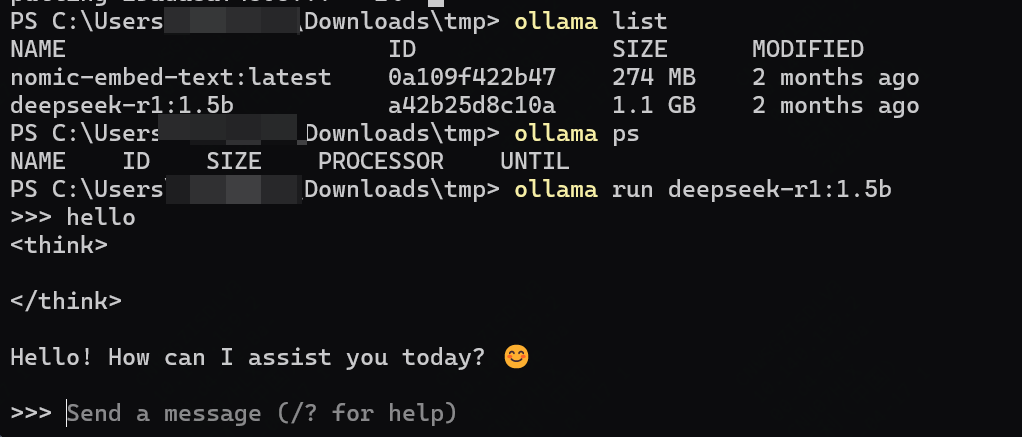Viewport: 1022px width, 437px height.
Task: Click the '>>>' prompt marker on input line
Action: pos(31,413)
